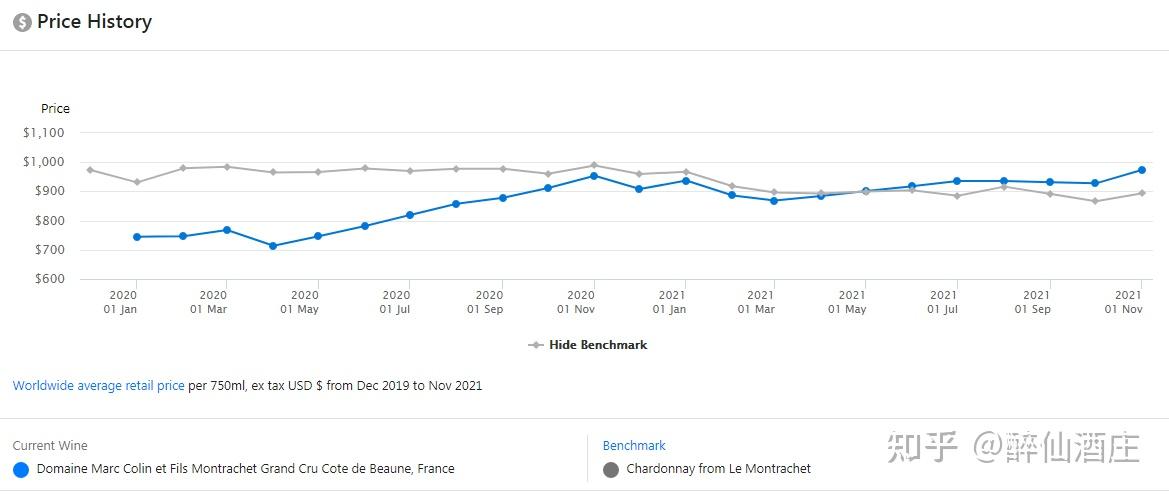Click the Price History heading

click(94, 22)
